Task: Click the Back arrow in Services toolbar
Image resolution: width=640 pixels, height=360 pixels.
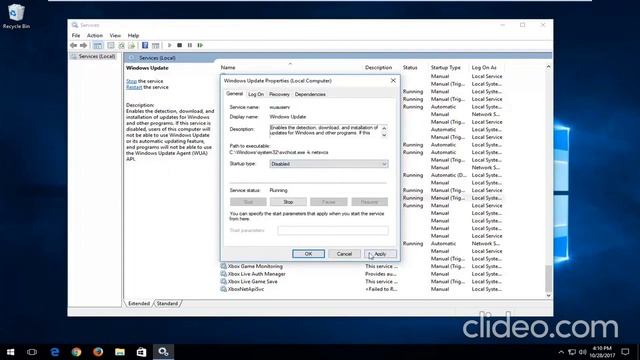Action: coord(74,45)
